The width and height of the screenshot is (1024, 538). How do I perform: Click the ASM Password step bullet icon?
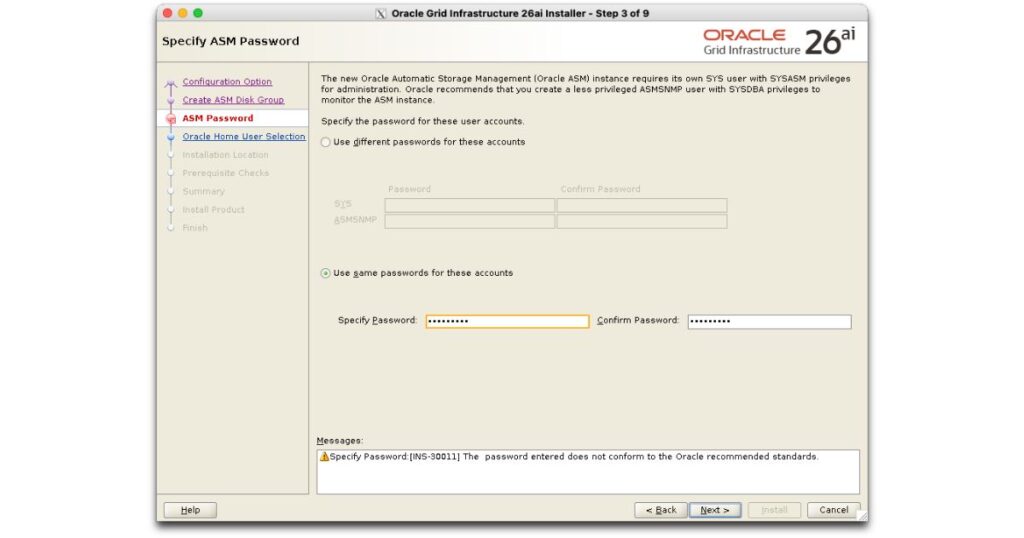pos(171,119)
